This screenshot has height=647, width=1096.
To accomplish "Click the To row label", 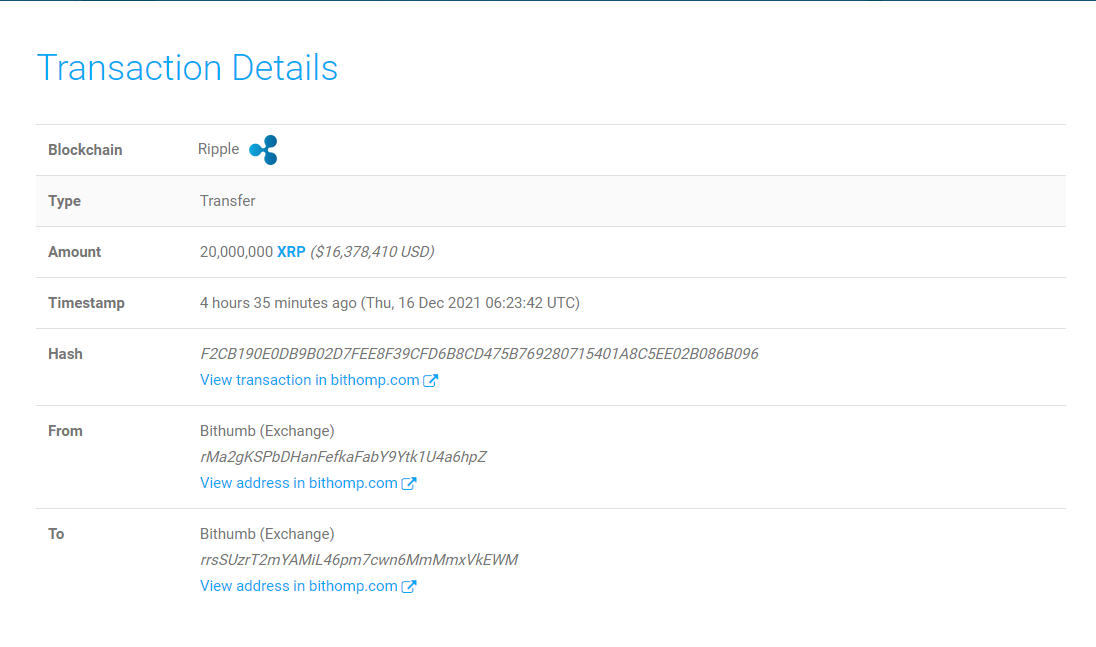I will (56, 534).
